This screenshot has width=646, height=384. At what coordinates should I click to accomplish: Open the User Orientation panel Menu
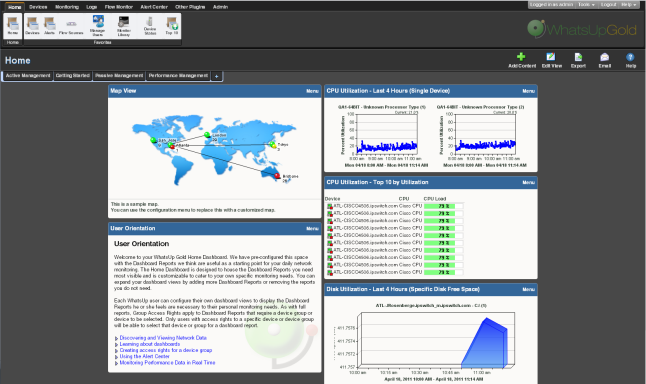coord(312,229)
